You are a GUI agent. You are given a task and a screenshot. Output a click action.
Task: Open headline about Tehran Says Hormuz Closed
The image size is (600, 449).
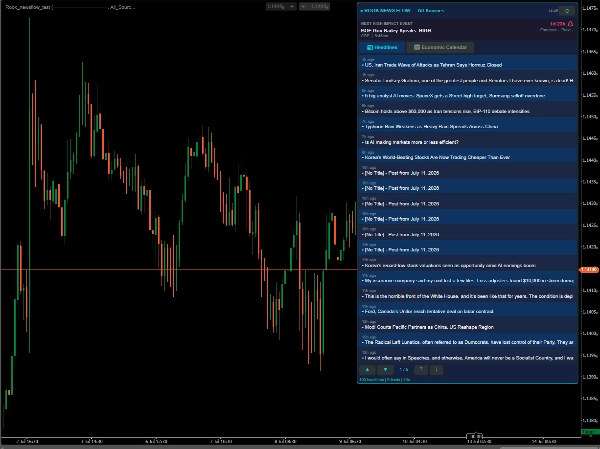[468, 63]
